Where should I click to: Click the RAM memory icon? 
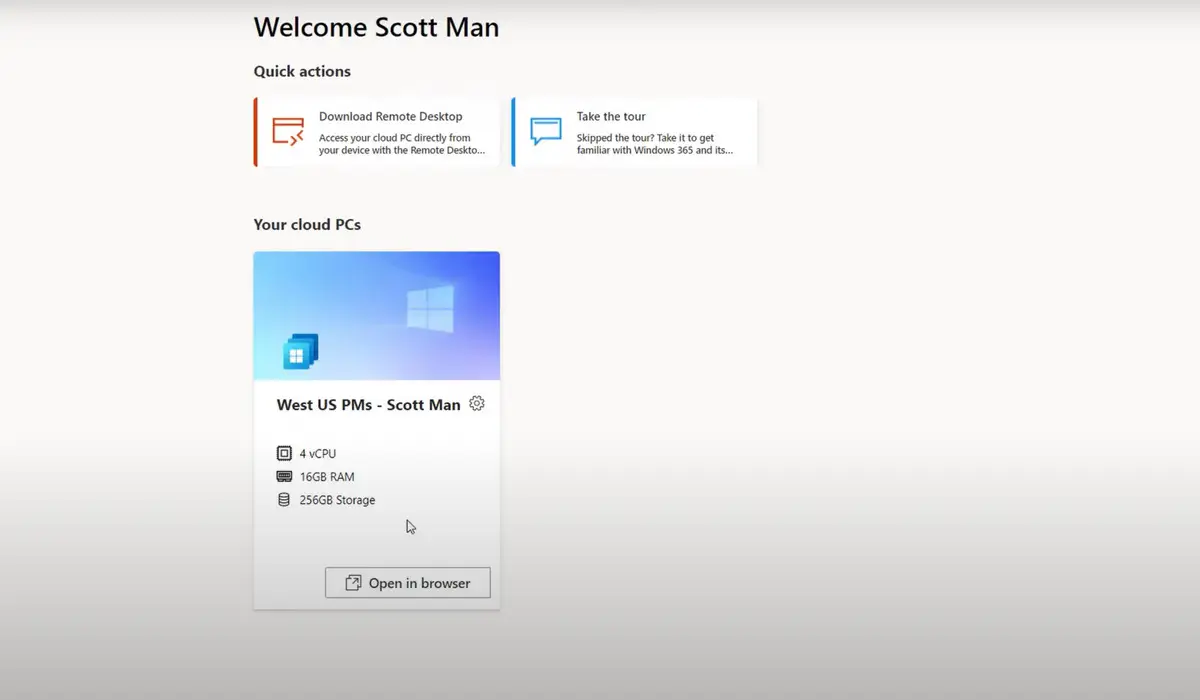click(284, 477)
